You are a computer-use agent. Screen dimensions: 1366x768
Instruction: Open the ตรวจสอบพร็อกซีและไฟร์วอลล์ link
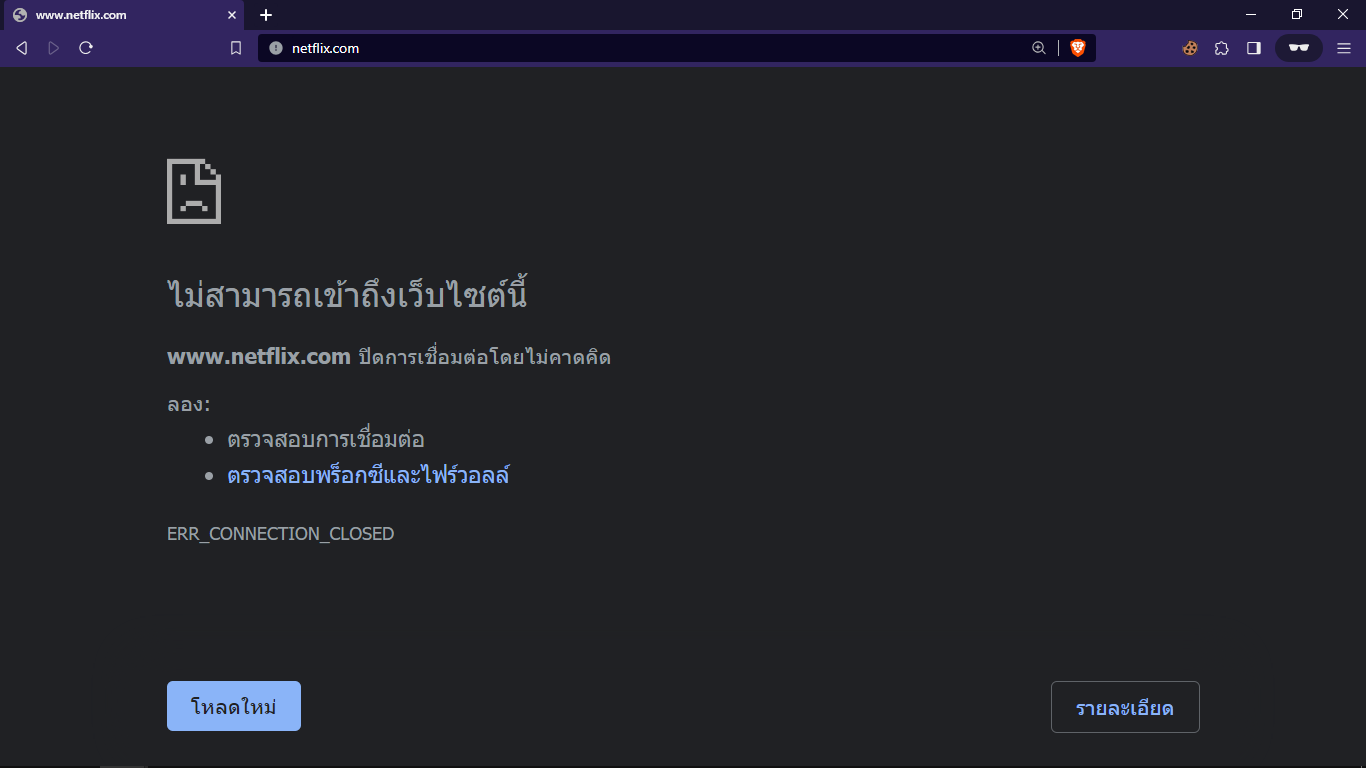coord(368,475)
